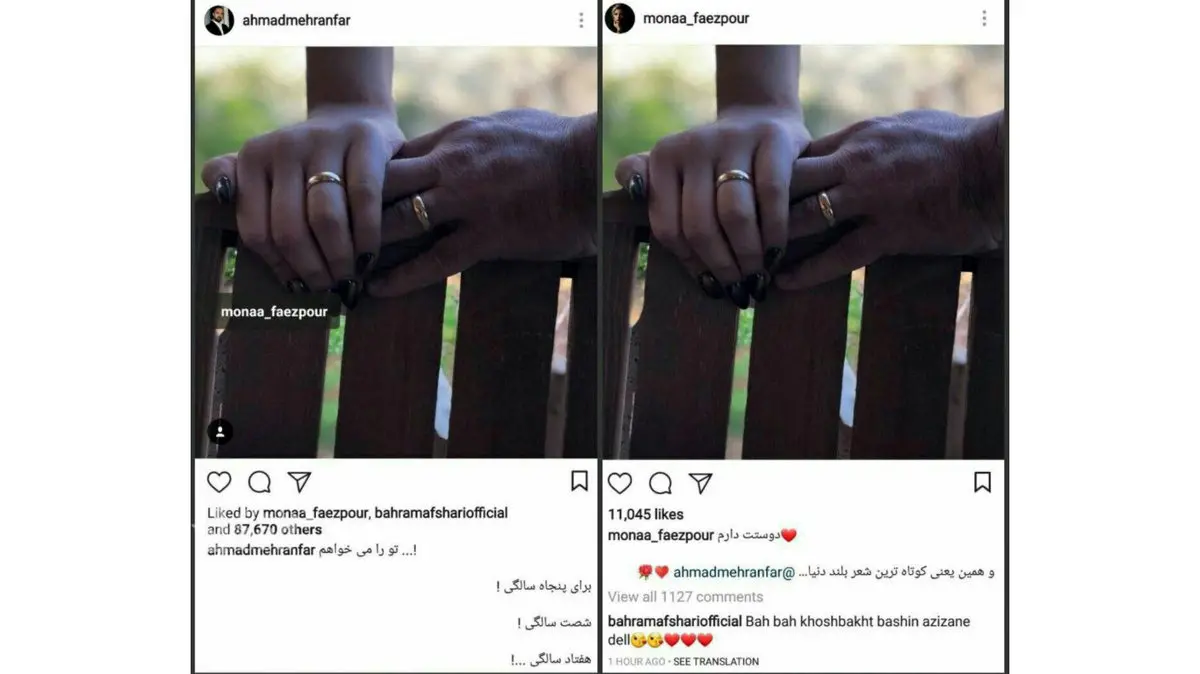Tap the tagged people icon on left photo

click(220, 432)
